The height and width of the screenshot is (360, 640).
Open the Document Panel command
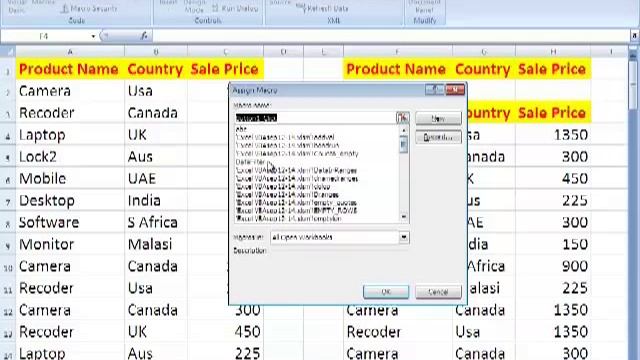coord(424,7)
